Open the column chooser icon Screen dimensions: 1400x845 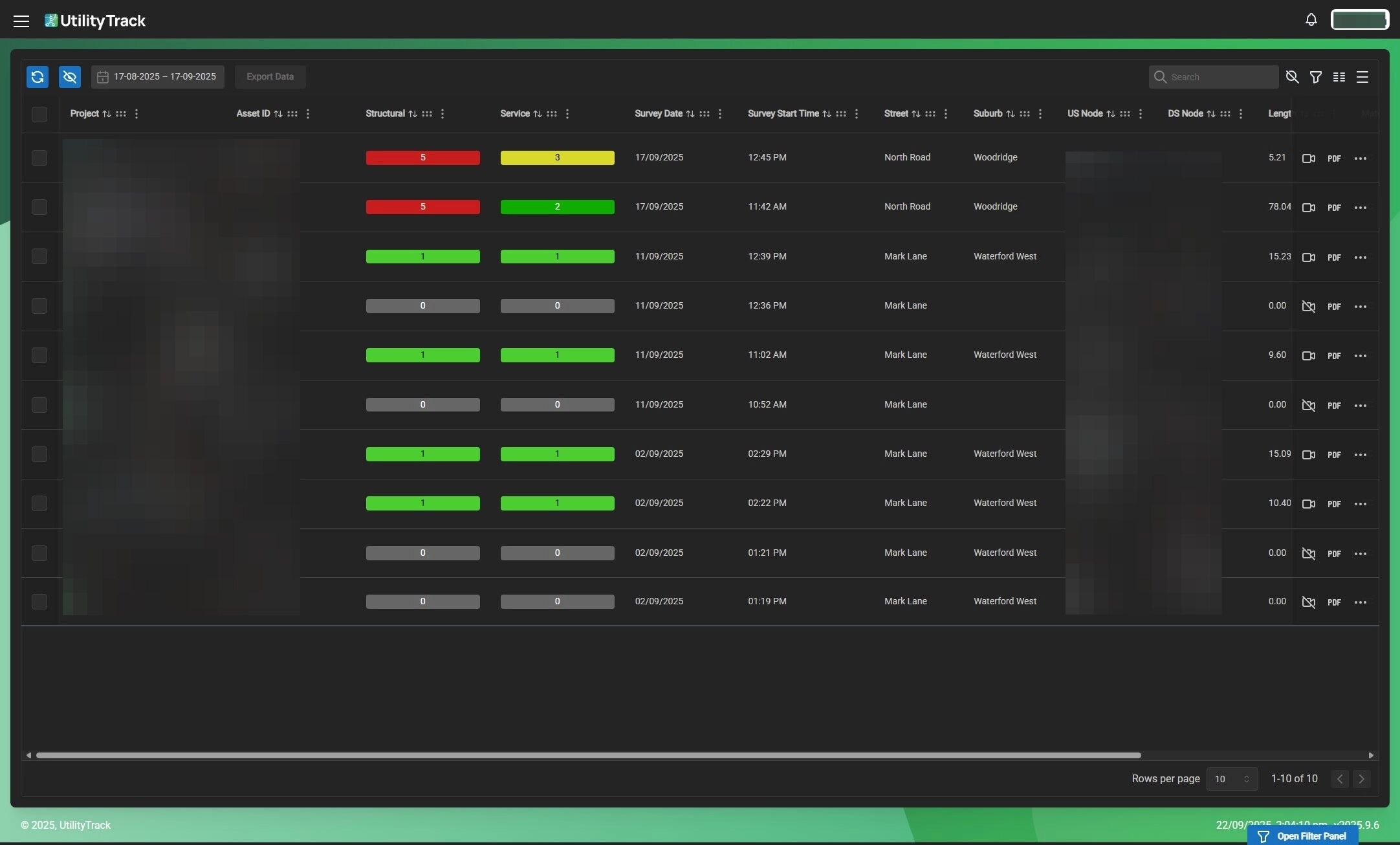(x=1339, y=77)
